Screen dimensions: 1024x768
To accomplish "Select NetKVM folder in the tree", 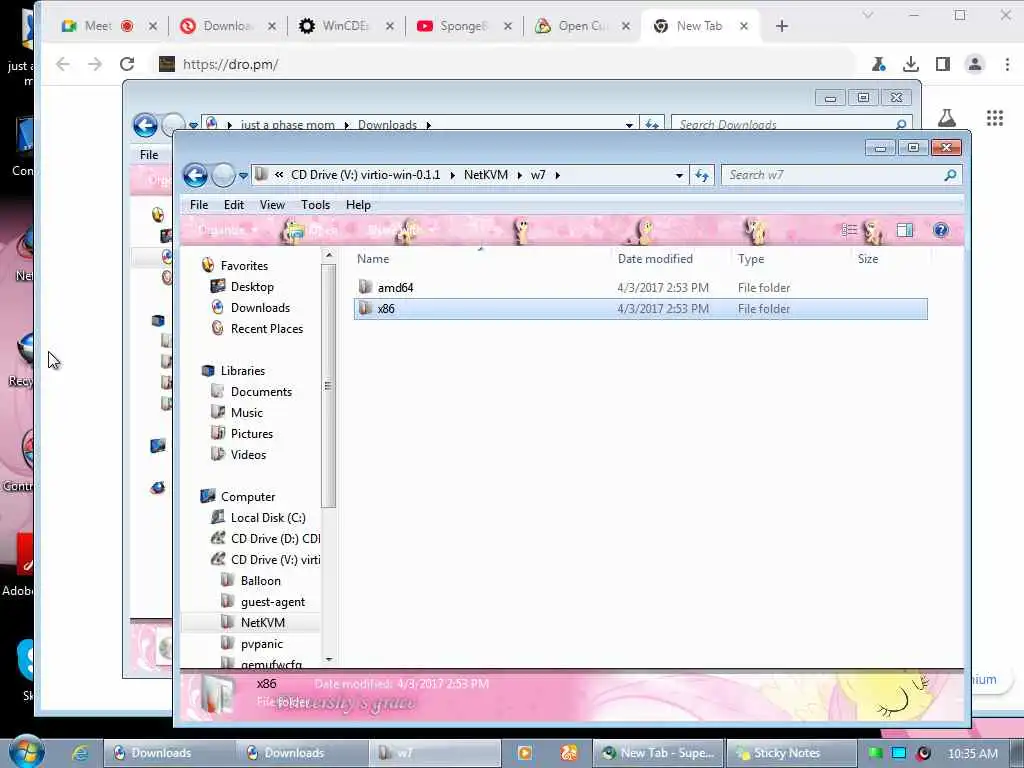I will [263, 623].
